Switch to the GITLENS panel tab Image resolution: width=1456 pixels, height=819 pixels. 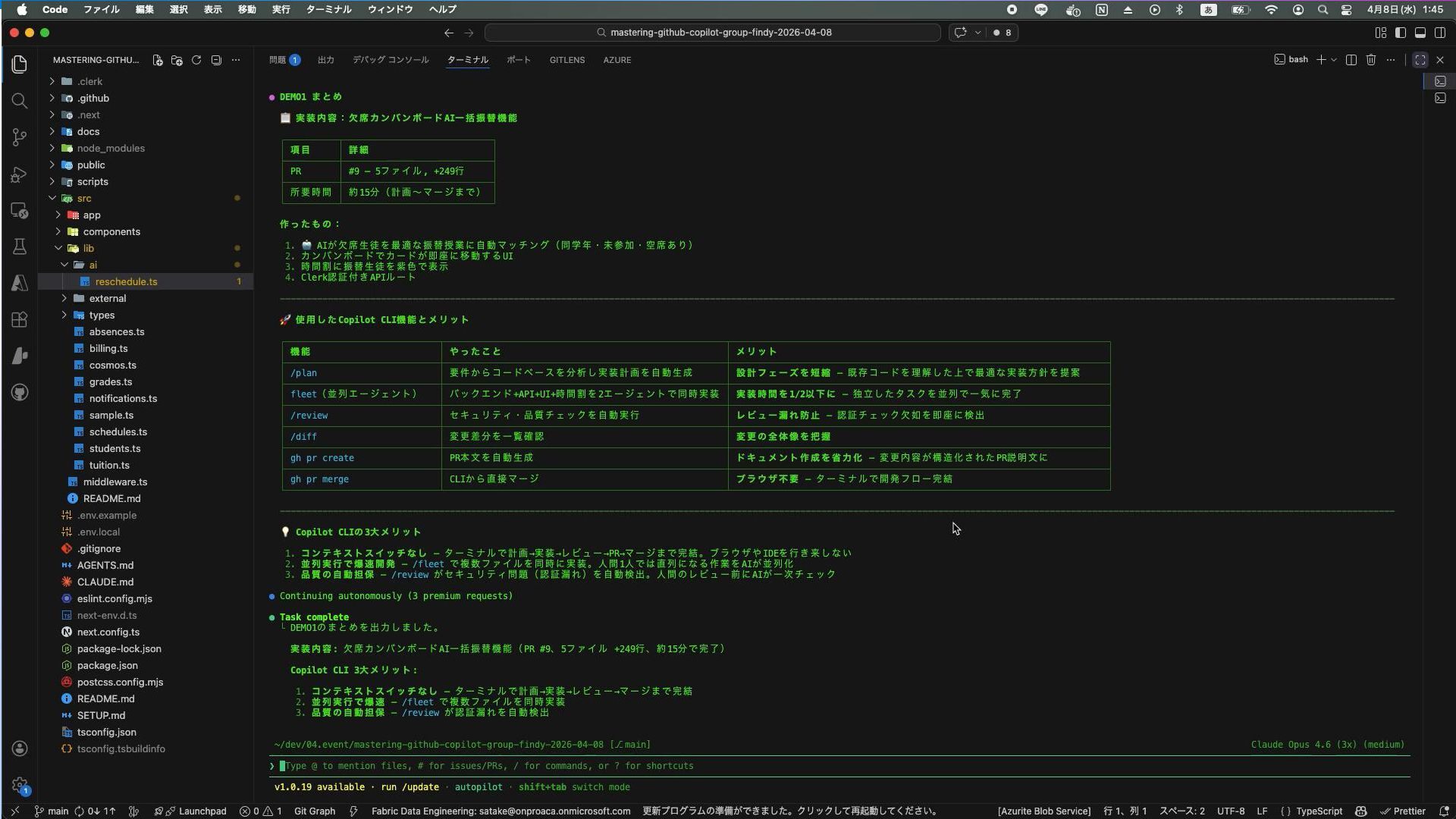coord(566,60)
